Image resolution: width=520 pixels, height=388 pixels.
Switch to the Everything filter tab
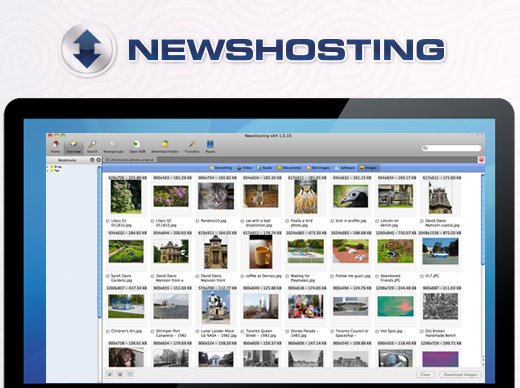220,168
